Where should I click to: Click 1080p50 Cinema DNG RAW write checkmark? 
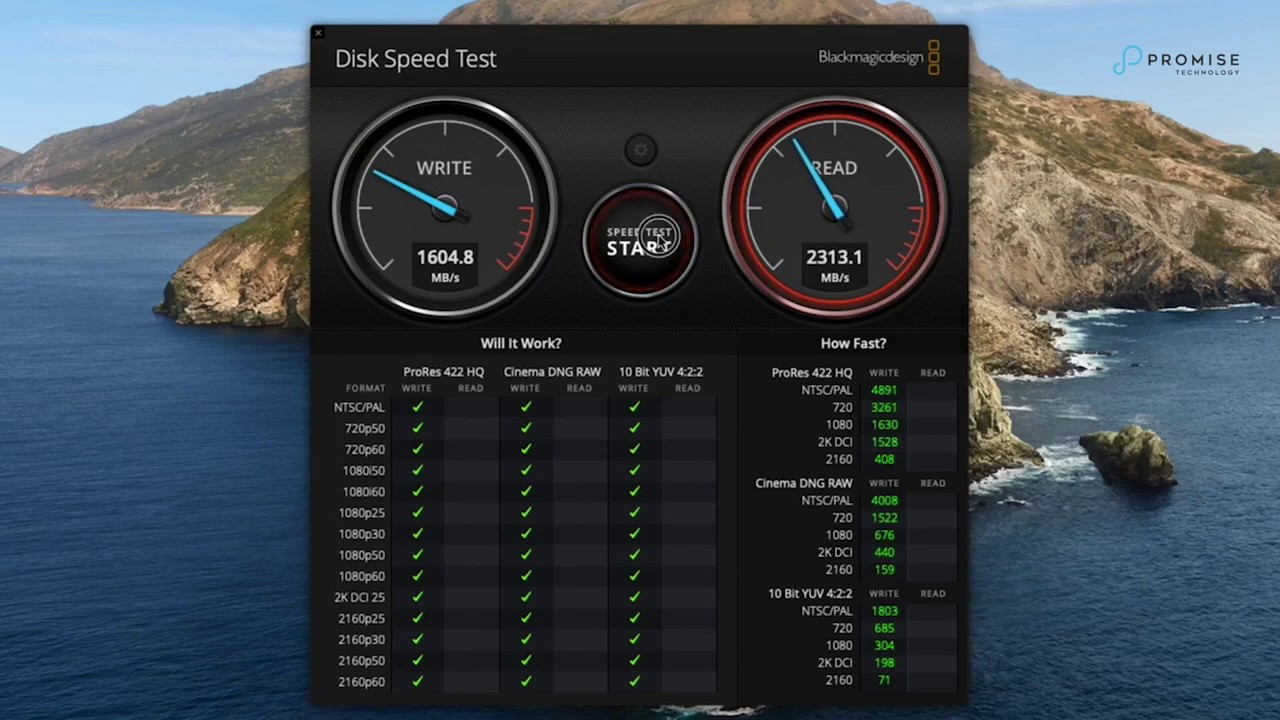click(x=525, y=555)
